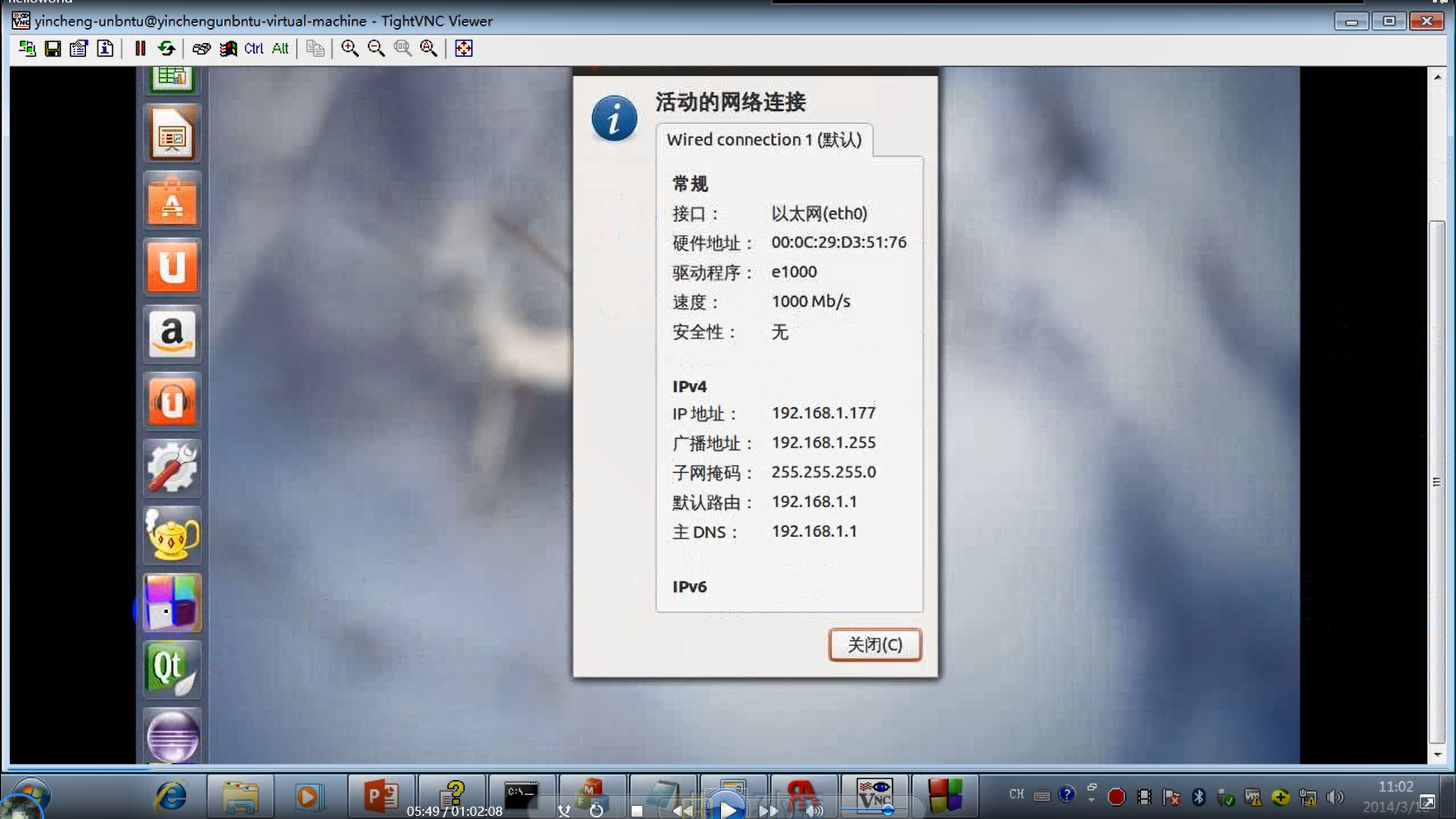Click the 关闭(C) button
This screenshot has height=819, width=1456.
875,644
